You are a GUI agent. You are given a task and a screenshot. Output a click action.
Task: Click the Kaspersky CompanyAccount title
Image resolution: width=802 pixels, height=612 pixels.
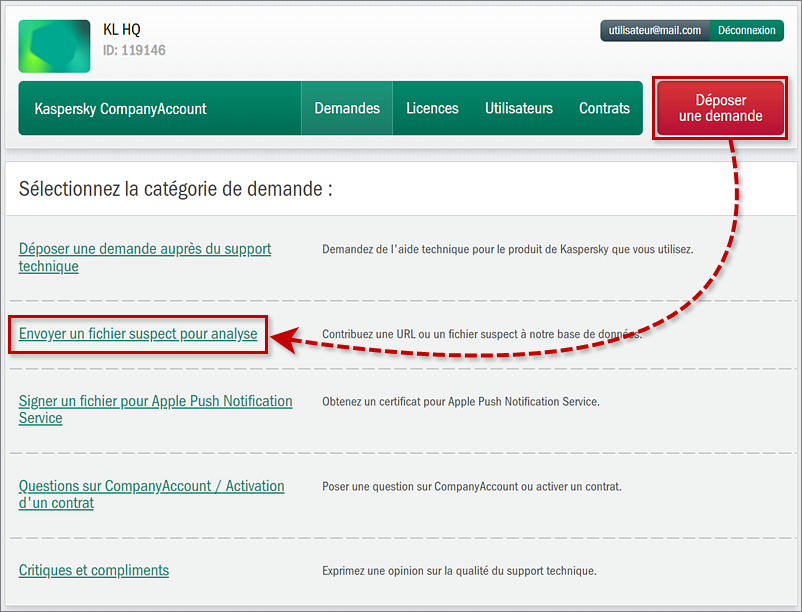tap(120, 108)
